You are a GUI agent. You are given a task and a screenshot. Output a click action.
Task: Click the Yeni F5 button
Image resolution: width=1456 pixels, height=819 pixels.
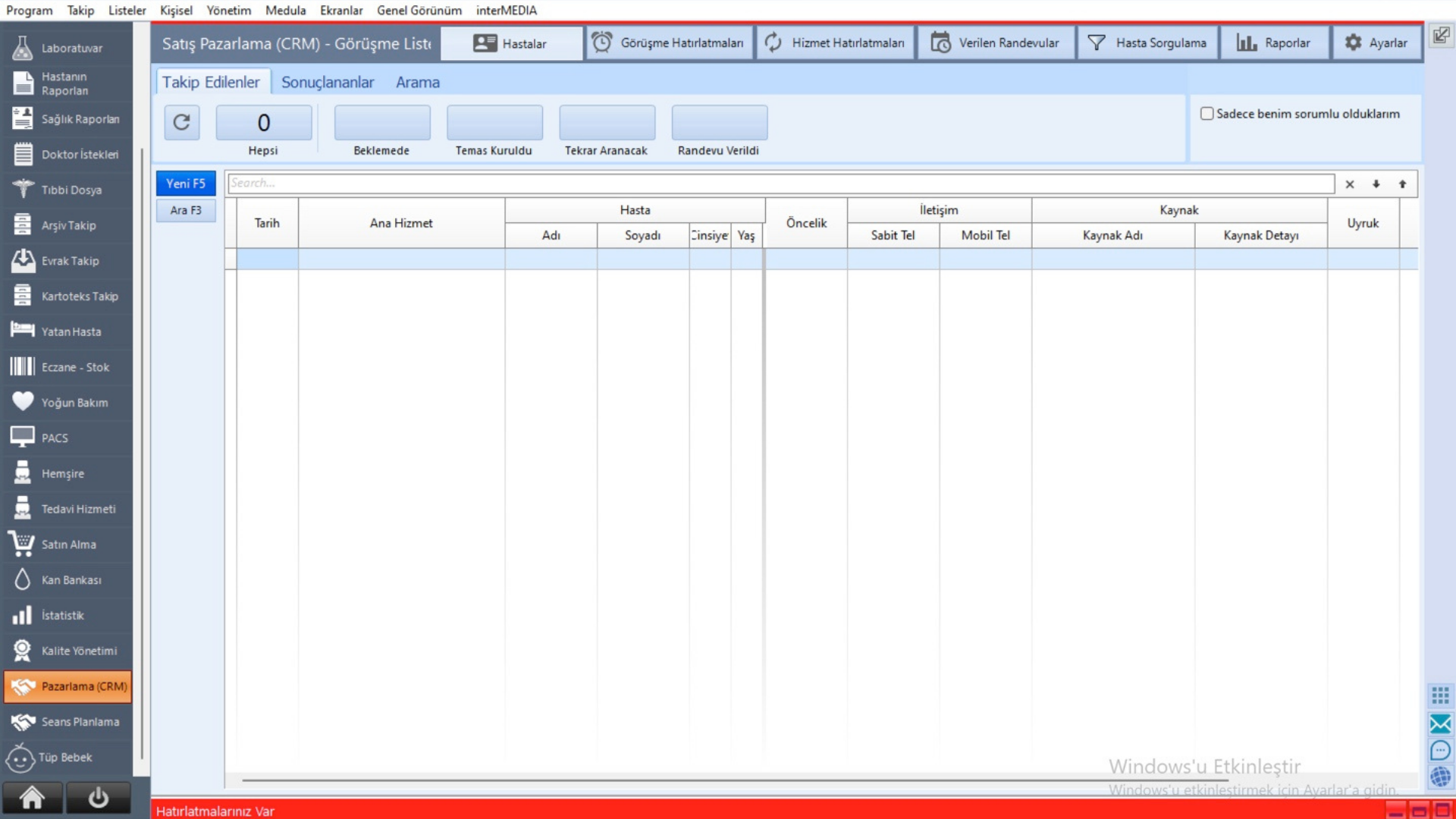186,183
